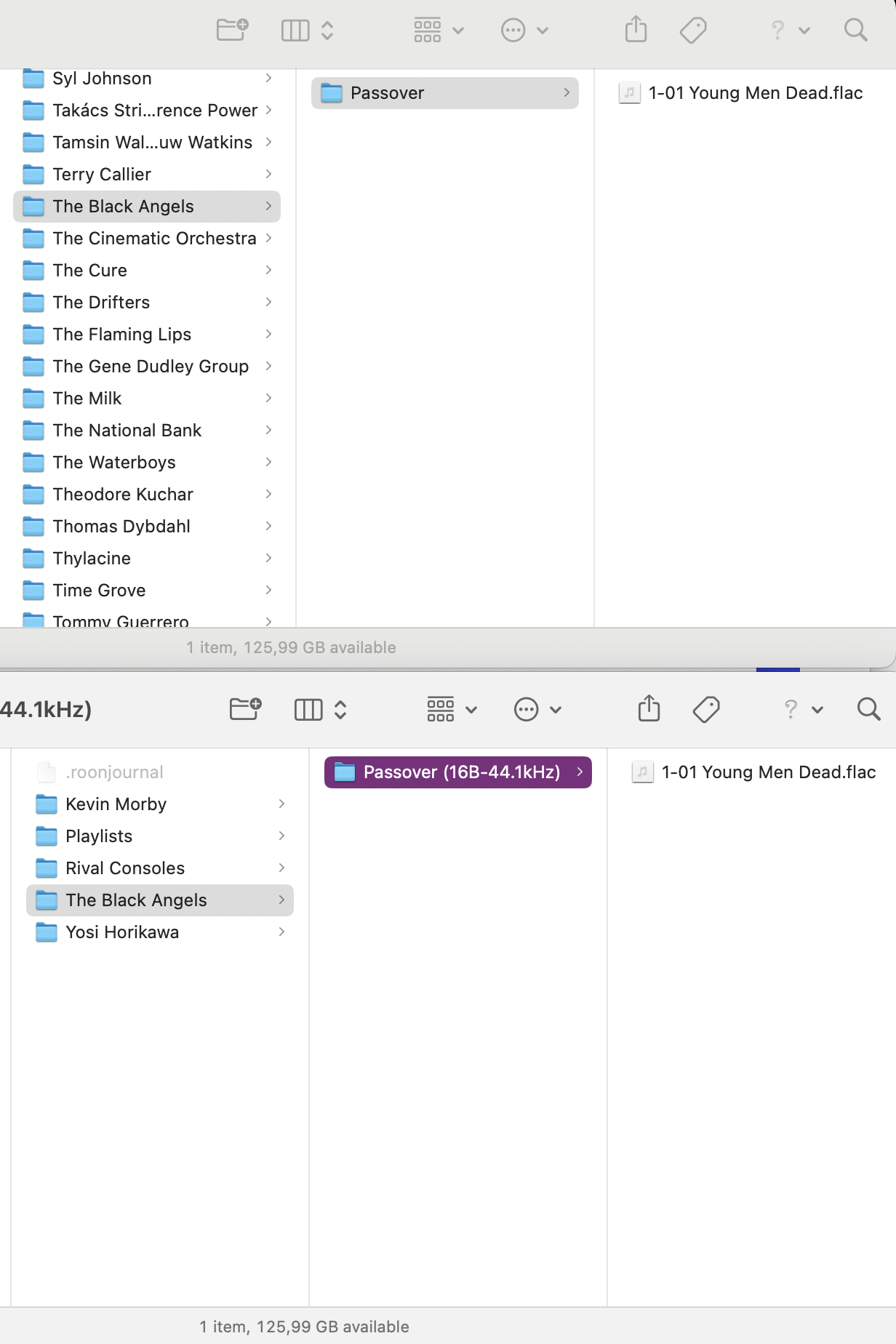Select The Gene Dudley Group folder
Viewport: 896px width, 1344px height.
point(147,367)
